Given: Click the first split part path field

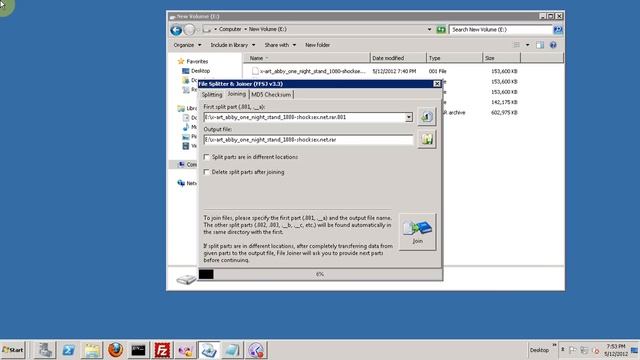Looking at the screenshot, I should click(304, 117).
